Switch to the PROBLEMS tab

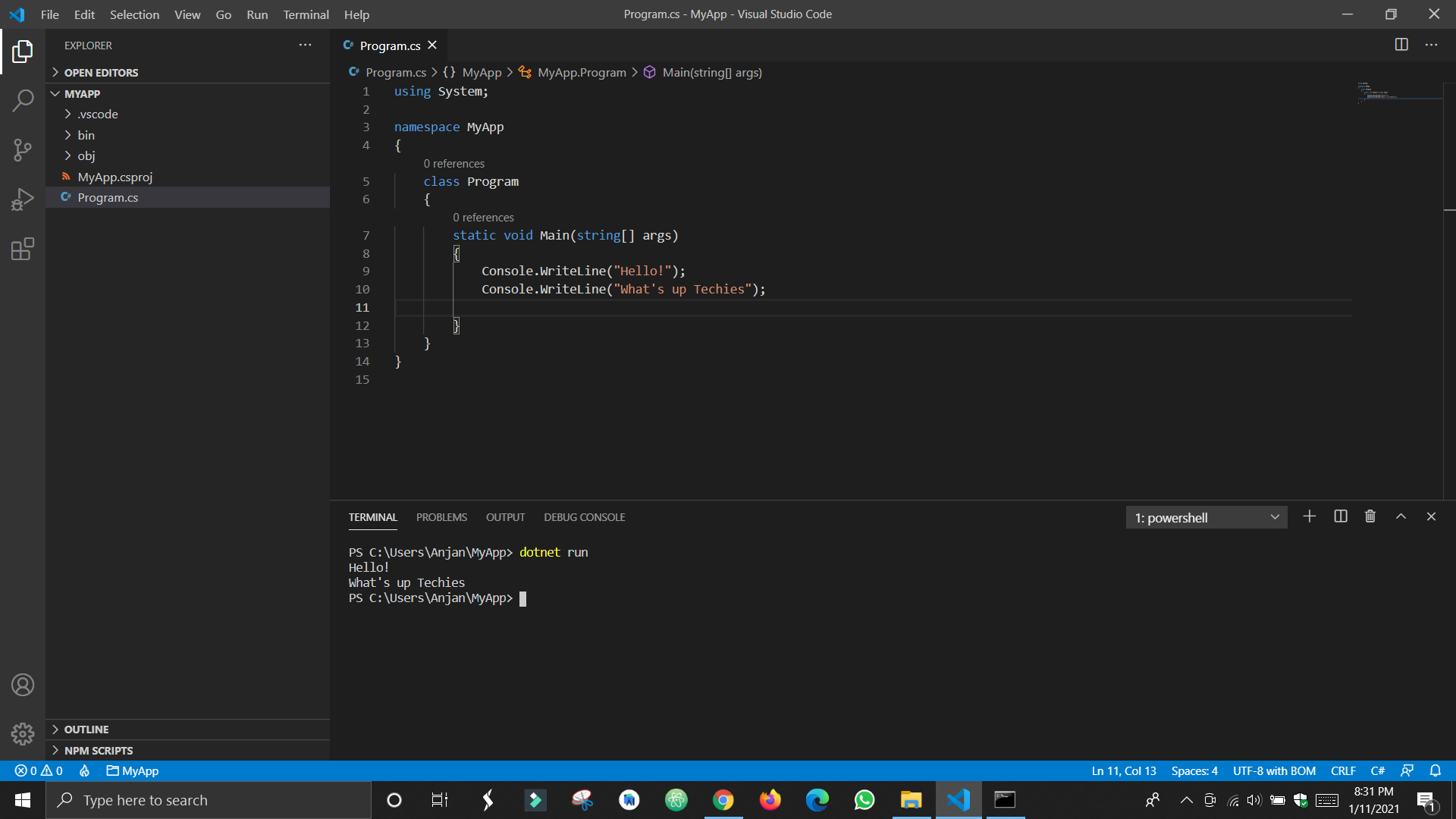coord(441,517)
